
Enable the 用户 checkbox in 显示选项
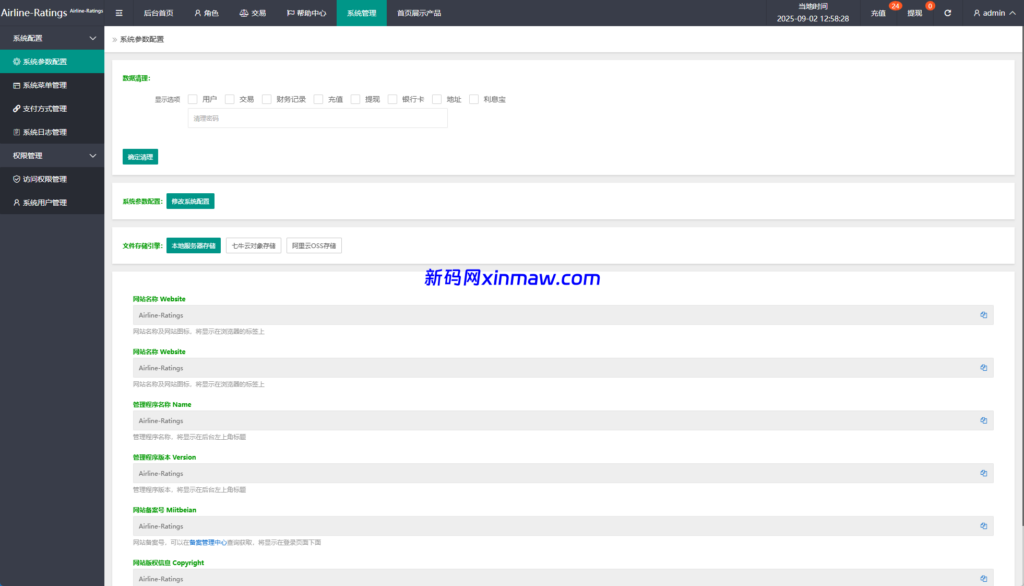click(x=192, y=99)
